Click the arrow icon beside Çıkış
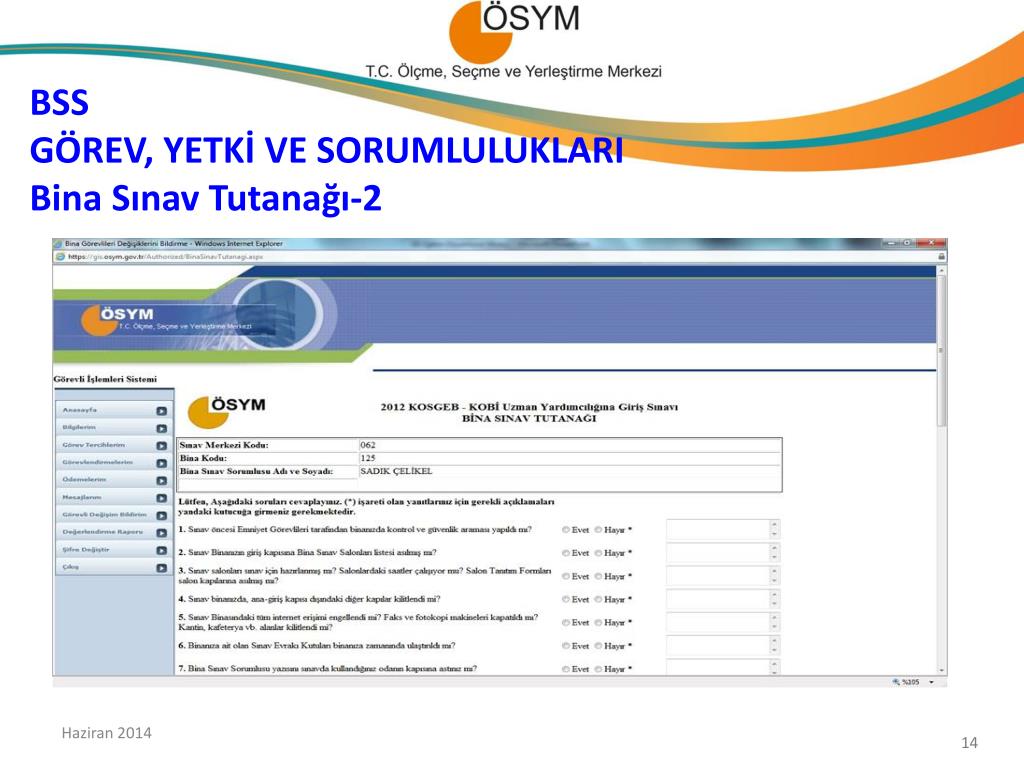 coord(161,568)
